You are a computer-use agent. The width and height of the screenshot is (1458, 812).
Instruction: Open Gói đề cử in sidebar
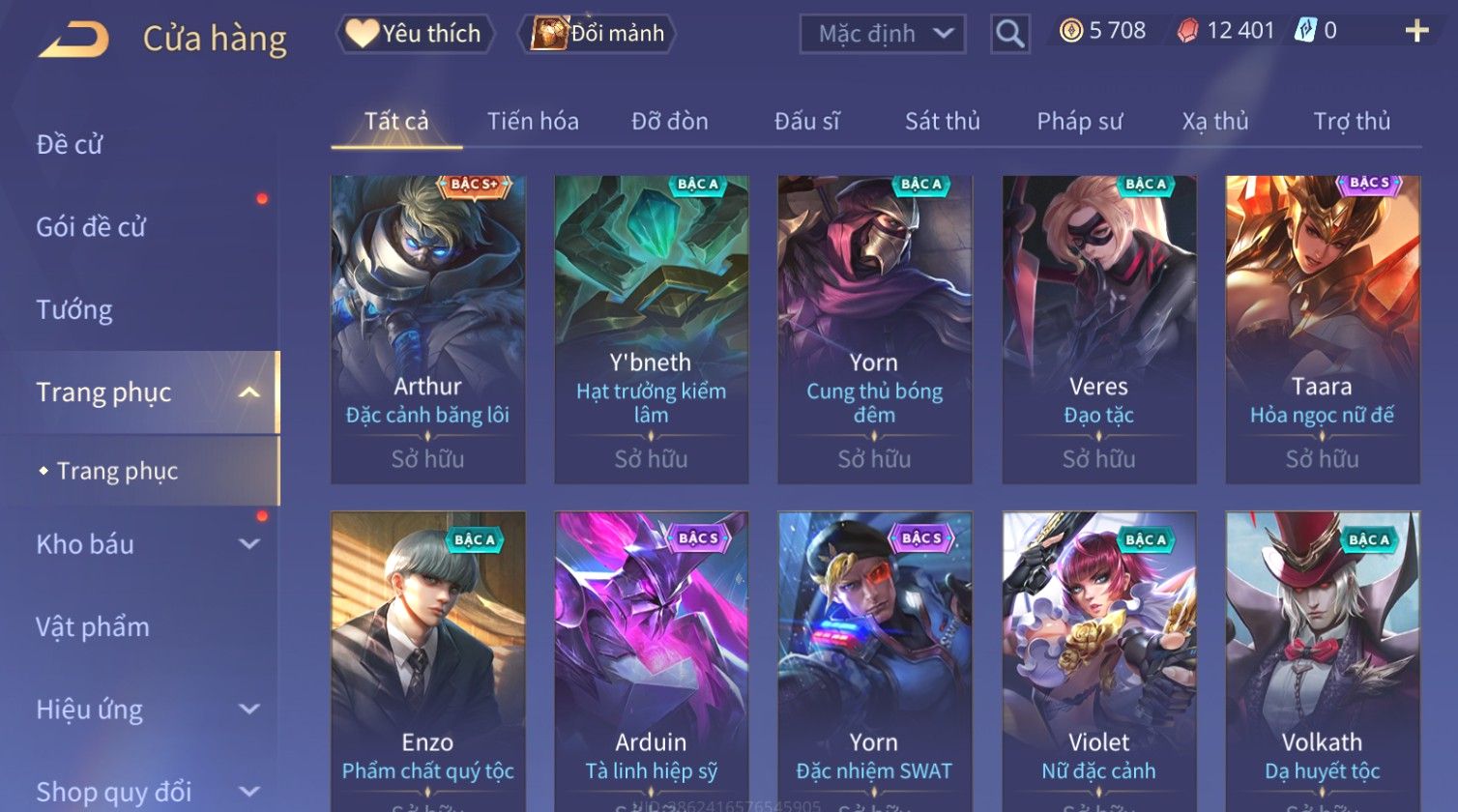click(x=91, y=227)
